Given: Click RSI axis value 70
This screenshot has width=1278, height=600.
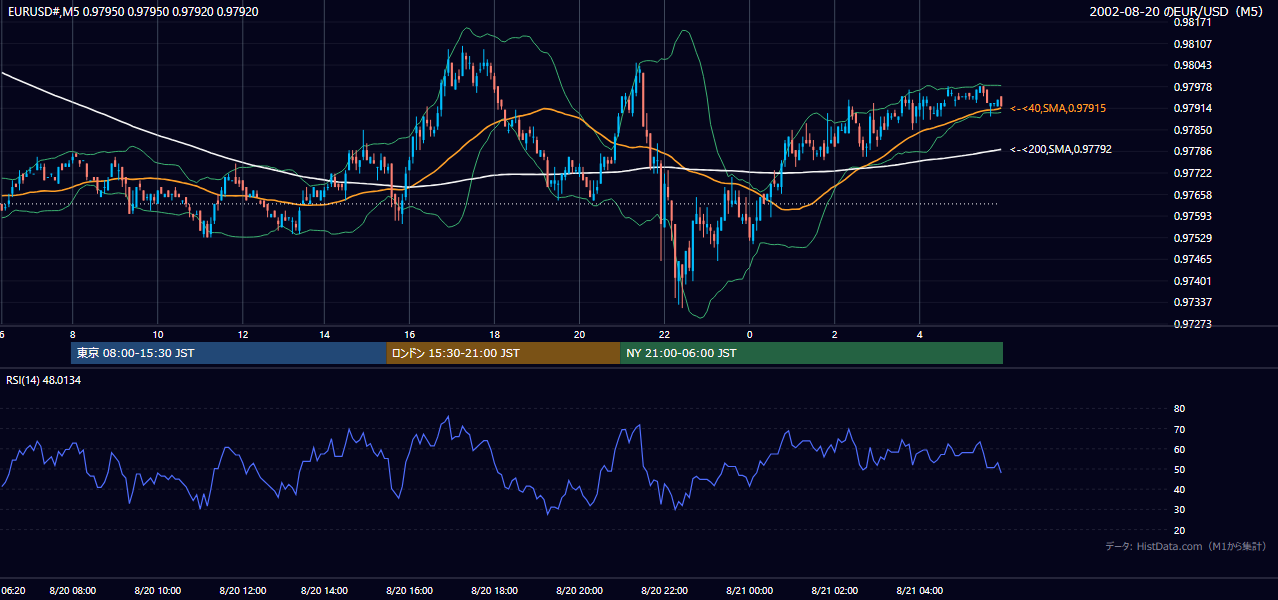Looking at the screenshot, I should (x=1179, y=429).
